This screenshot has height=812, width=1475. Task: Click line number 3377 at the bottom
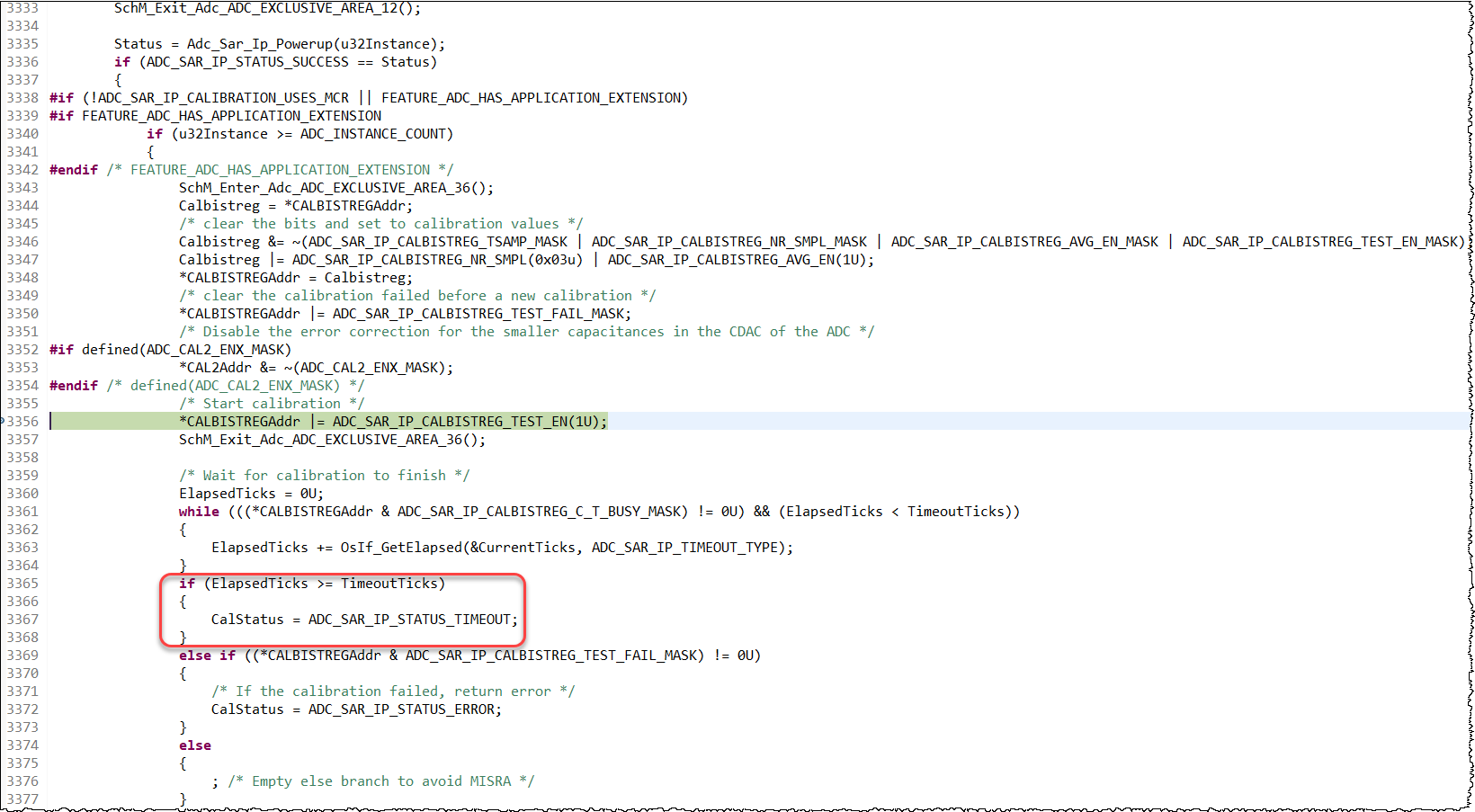click(23, 799)
